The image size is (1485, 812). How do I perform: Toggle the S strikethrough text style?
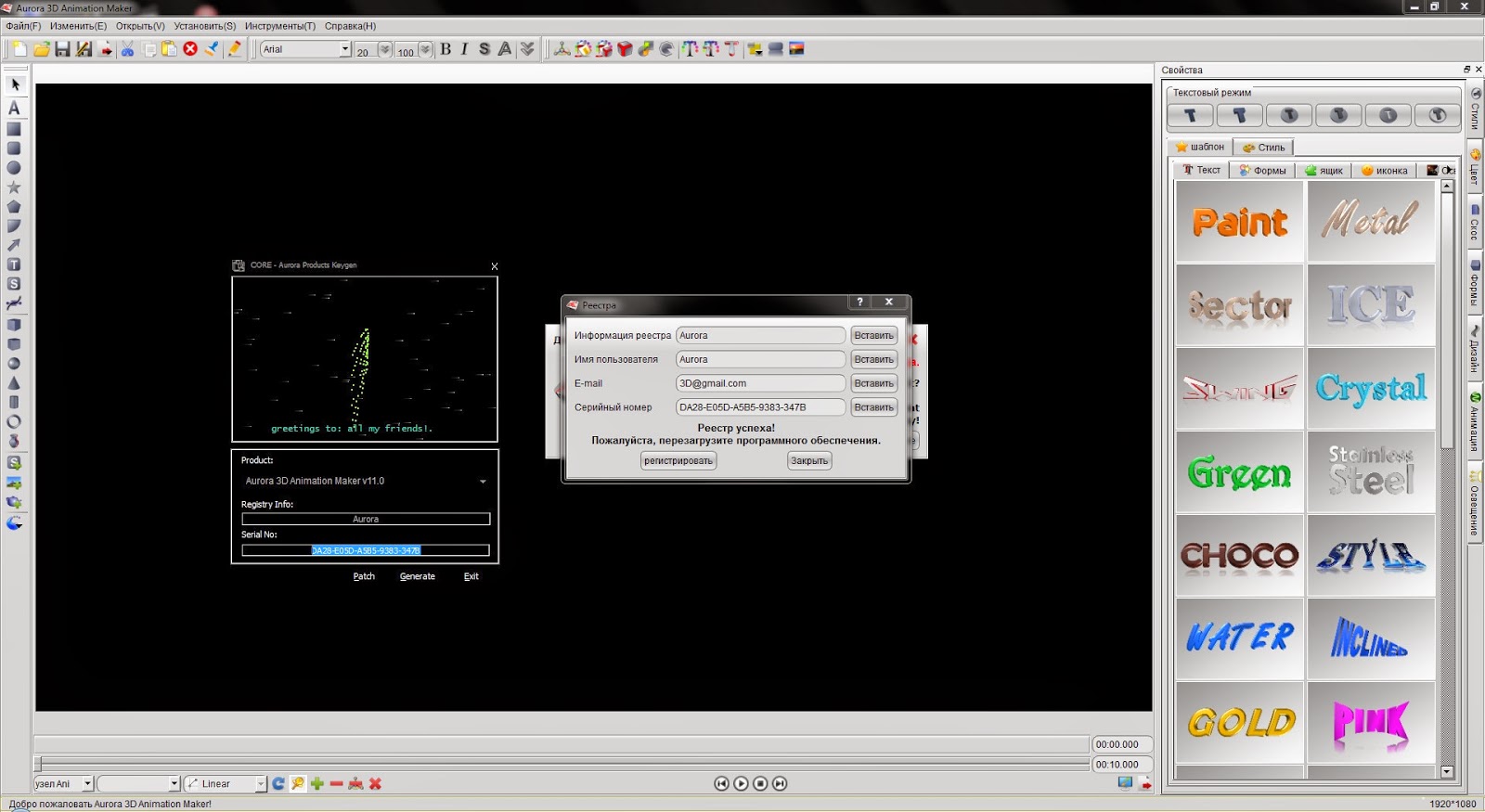(x=484, y=49)
